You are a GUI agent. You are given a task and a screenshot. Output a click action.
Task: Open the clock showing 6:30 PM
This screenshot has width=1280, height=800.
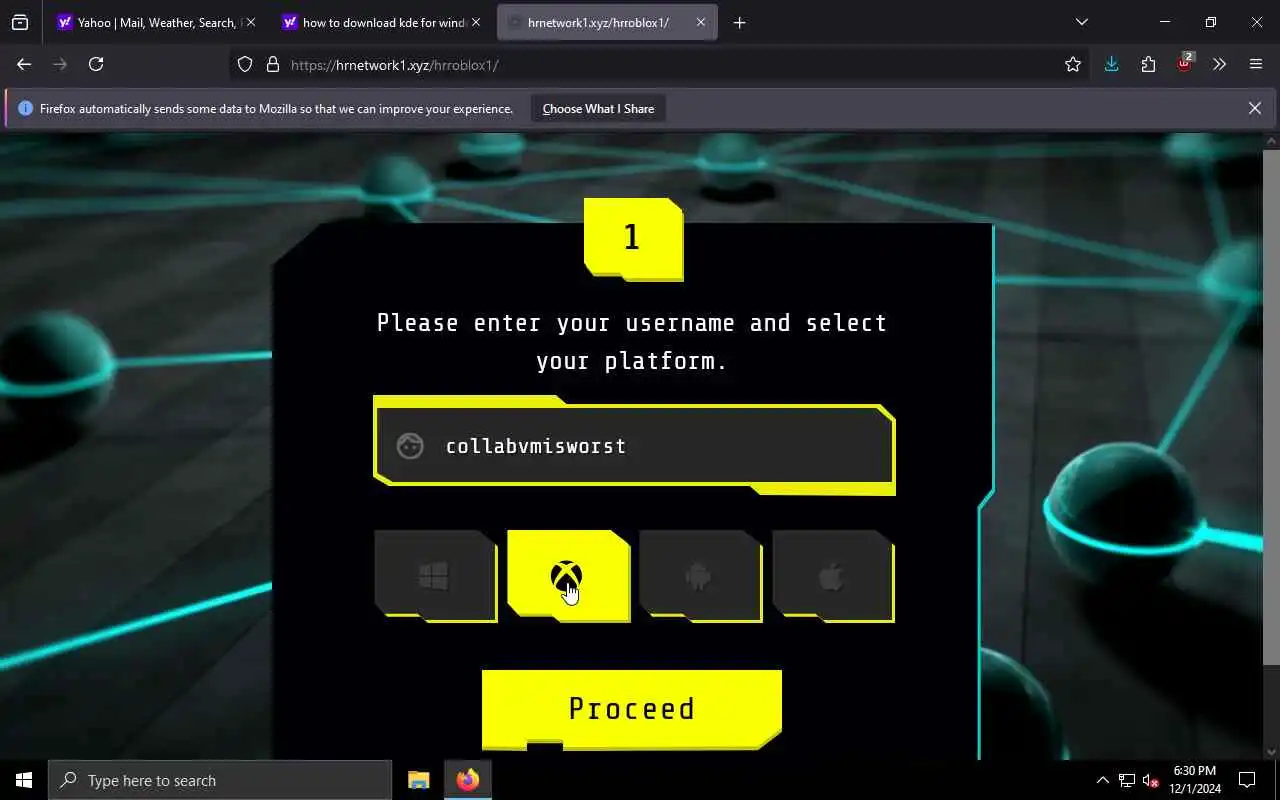(x=1195, y=780)
